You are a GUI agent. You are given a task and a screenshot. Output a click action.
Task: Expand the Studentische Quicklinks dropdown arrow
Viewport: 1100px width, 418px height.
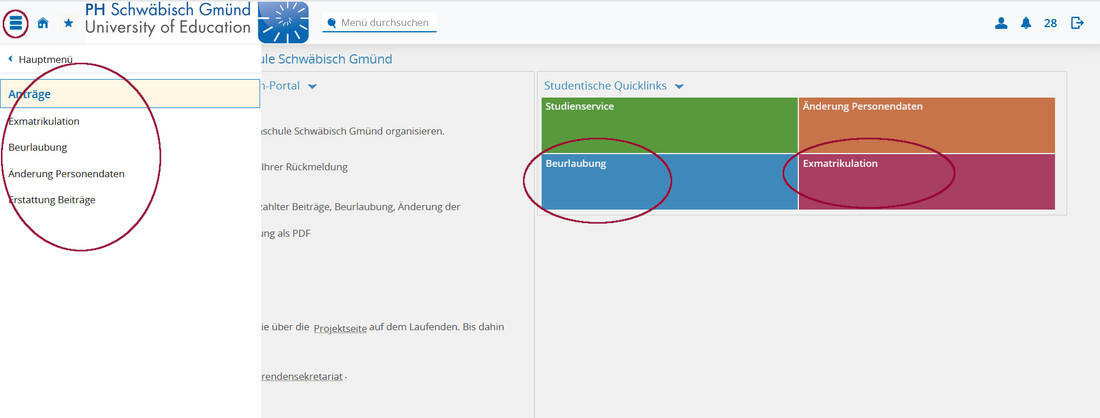tap(679, 87)
